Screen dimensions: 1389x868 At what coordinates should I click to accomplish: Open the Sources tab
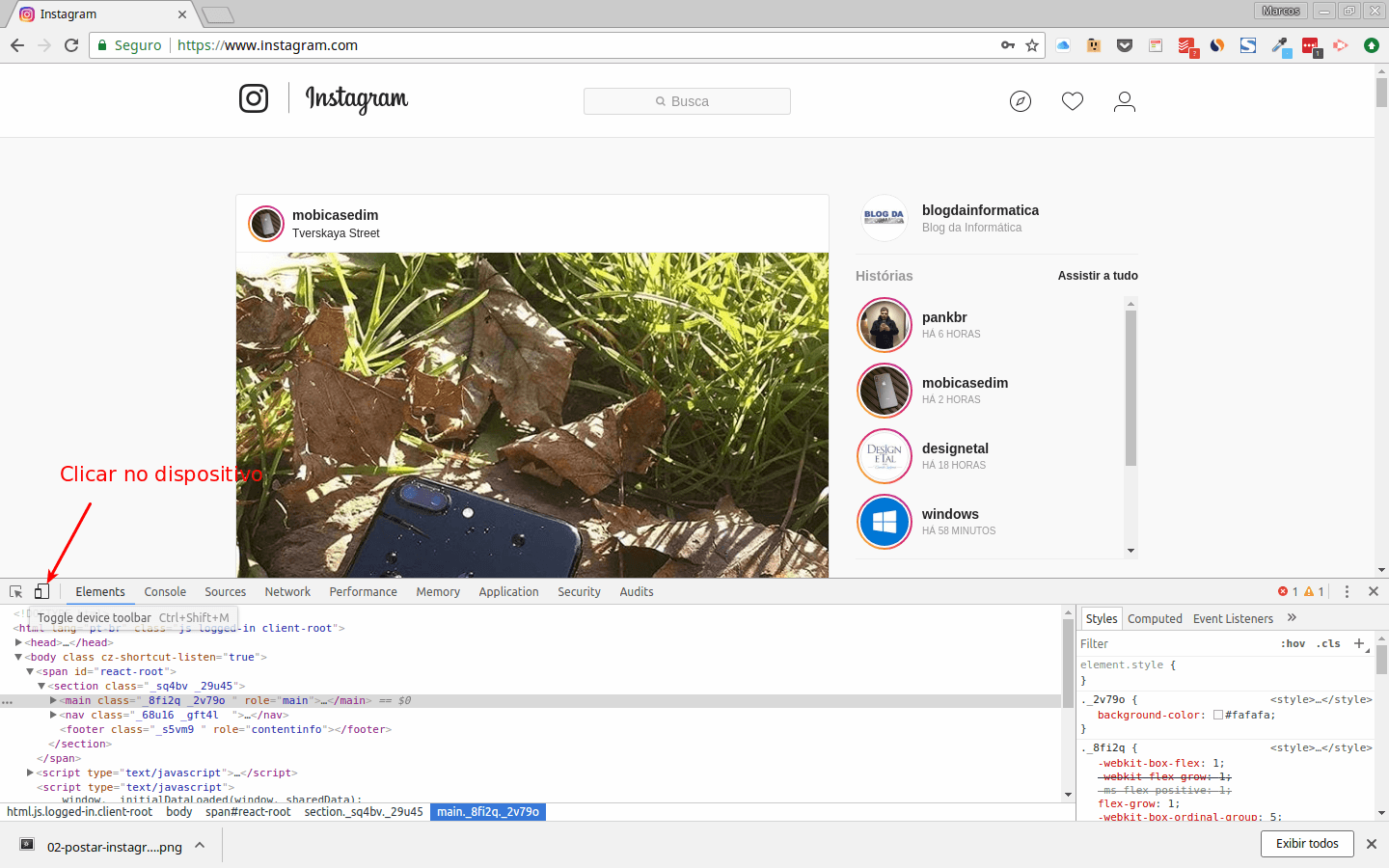pos(225,591)
